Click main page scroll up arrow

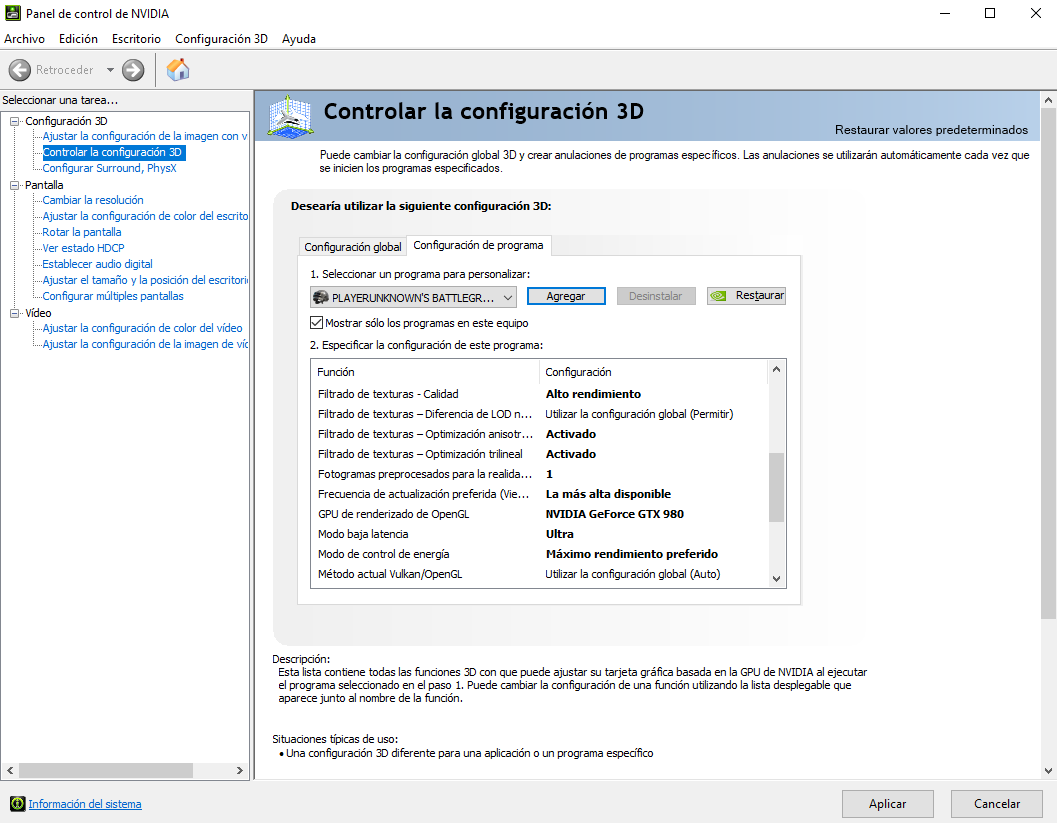pyautogui.click(x=1048, y=100)
